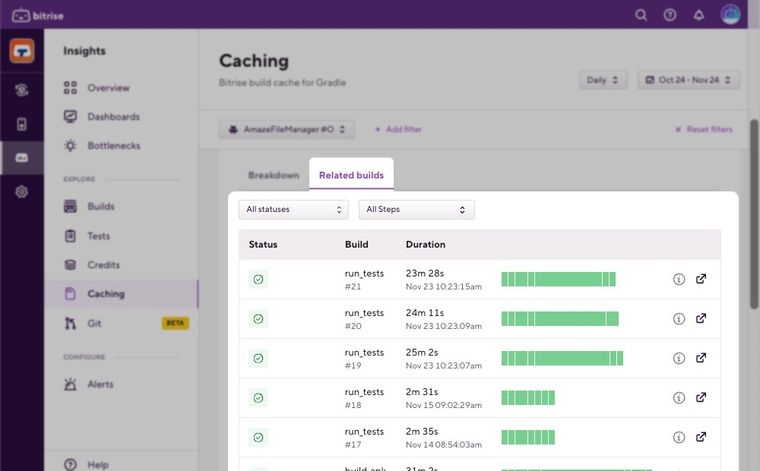The height and width of the screenshot is (471, 760).
Task: Click the Build column header
Action: 356,244
